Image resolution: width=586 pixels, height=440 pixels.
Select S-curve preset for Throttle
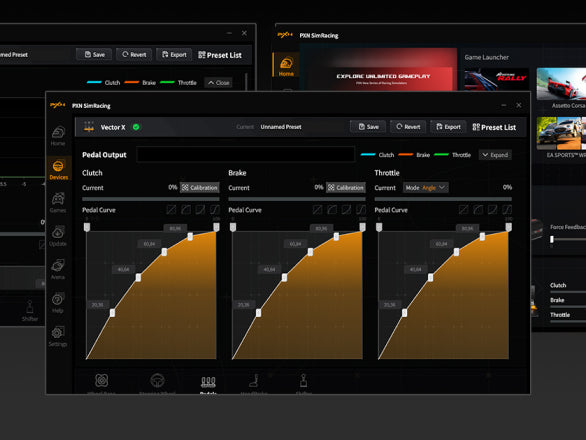507,209
